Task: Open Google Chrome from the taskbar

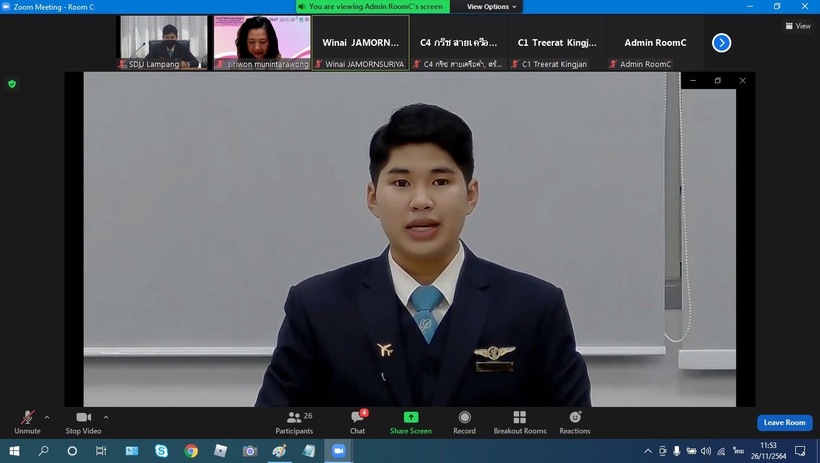Action: pyautogui.click(x=191, y=451)
